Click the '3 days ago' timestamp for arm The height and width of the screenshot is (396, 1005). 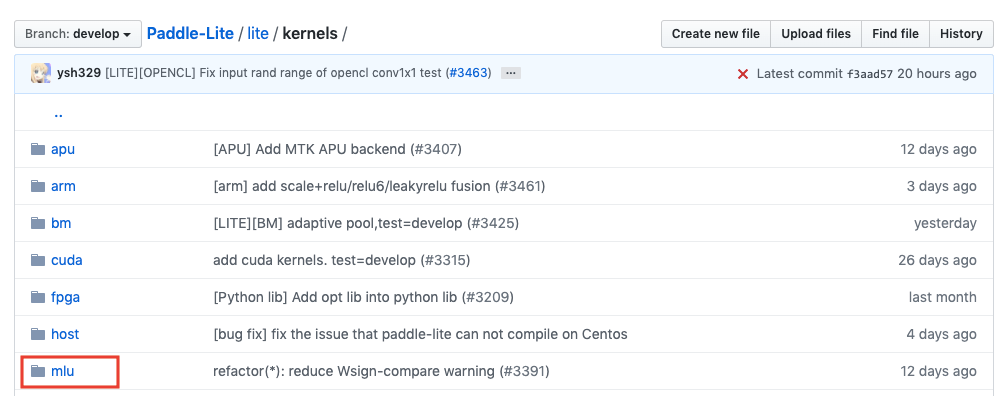click(x=942, y=186)
